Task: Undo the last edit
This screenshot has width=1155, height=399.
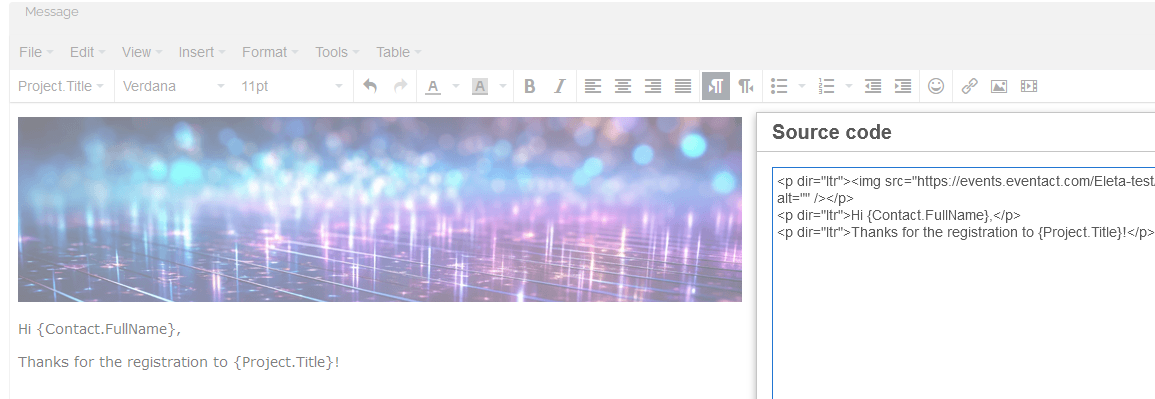Action: click(x=370, y=86)
